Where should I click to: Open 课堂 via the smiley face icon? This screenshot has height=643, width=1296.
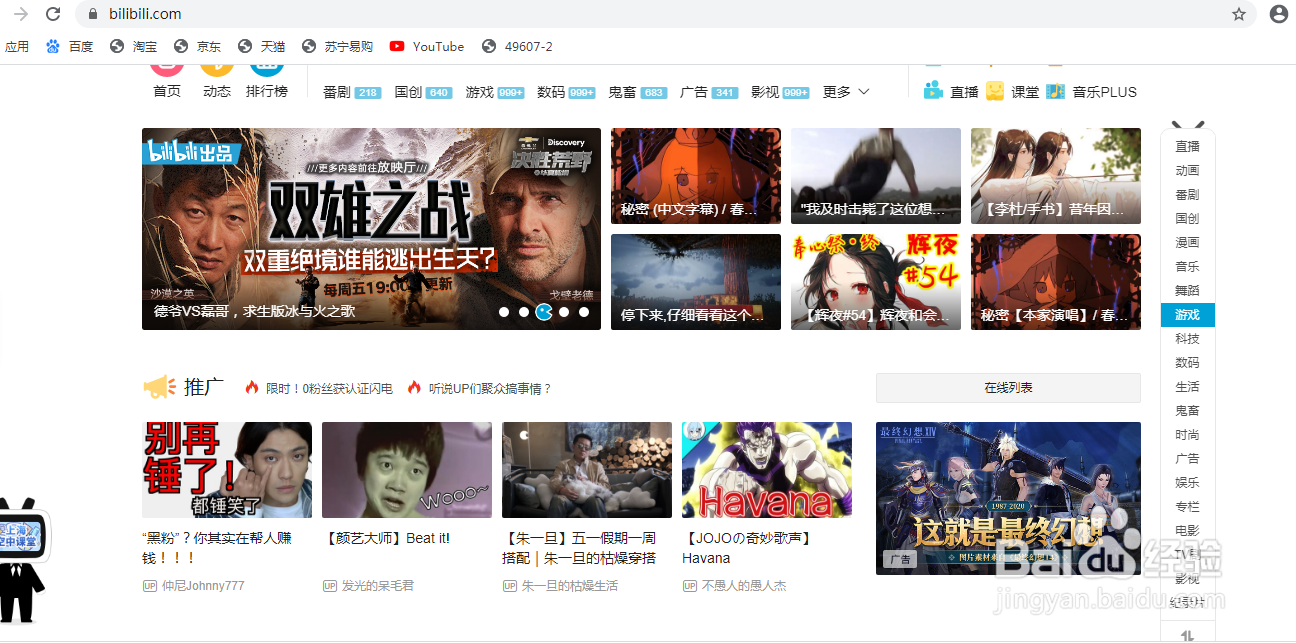pos(995,90)
